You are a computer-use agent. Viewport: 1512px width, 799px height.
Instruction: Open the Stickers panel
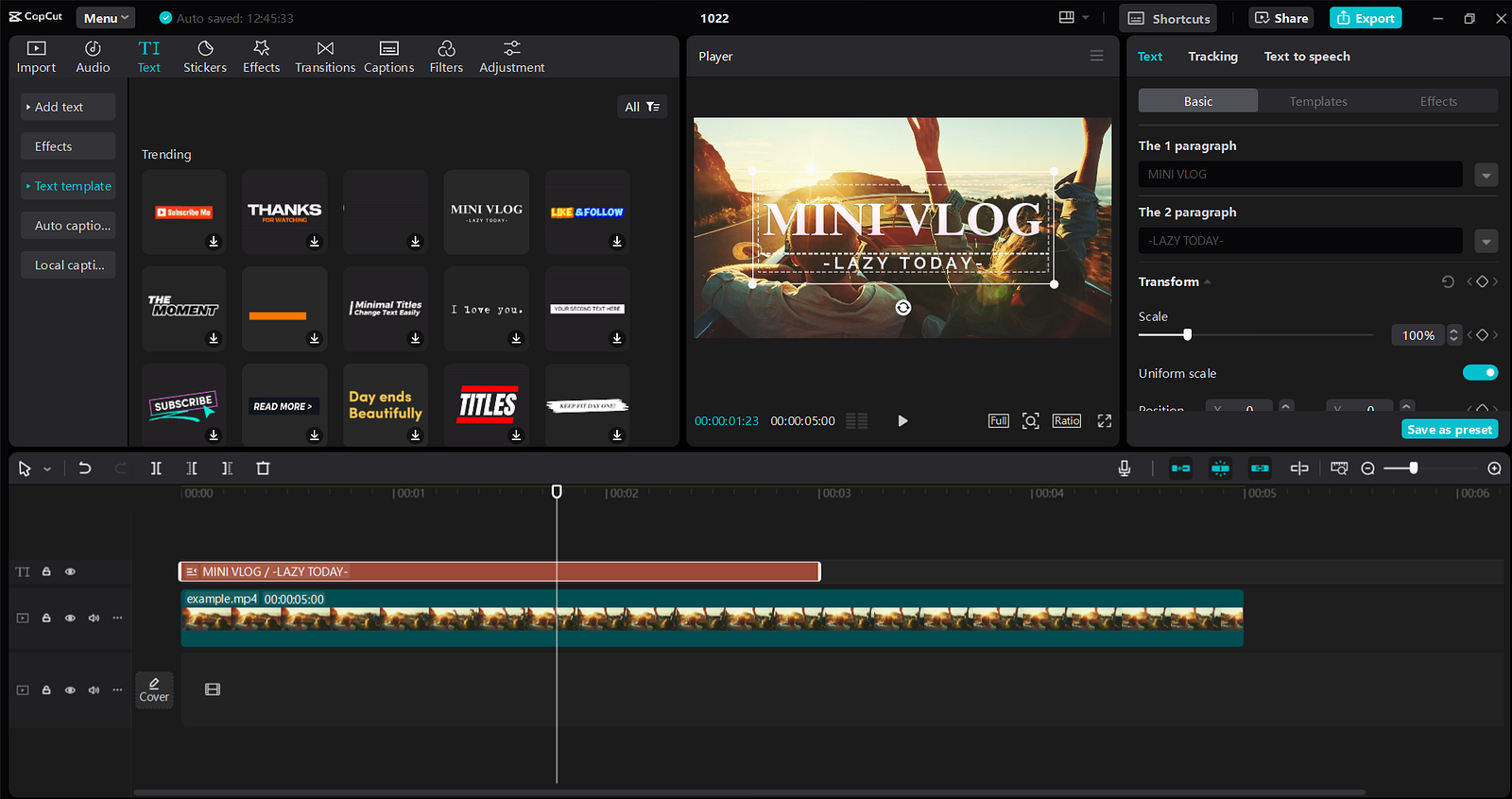(205, 57)
